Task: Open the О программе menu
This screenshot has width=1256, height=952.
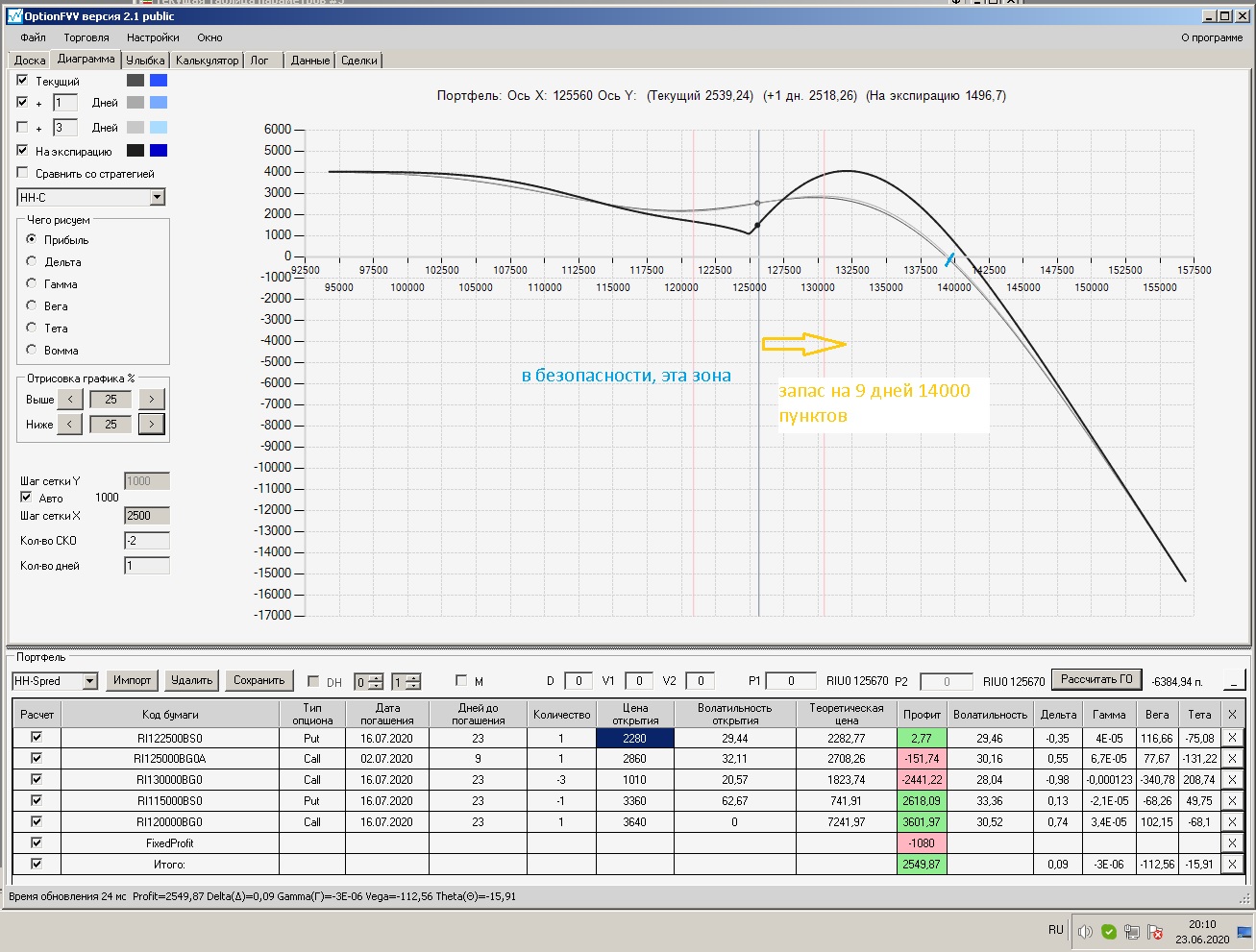Action: pos(1212,37)
